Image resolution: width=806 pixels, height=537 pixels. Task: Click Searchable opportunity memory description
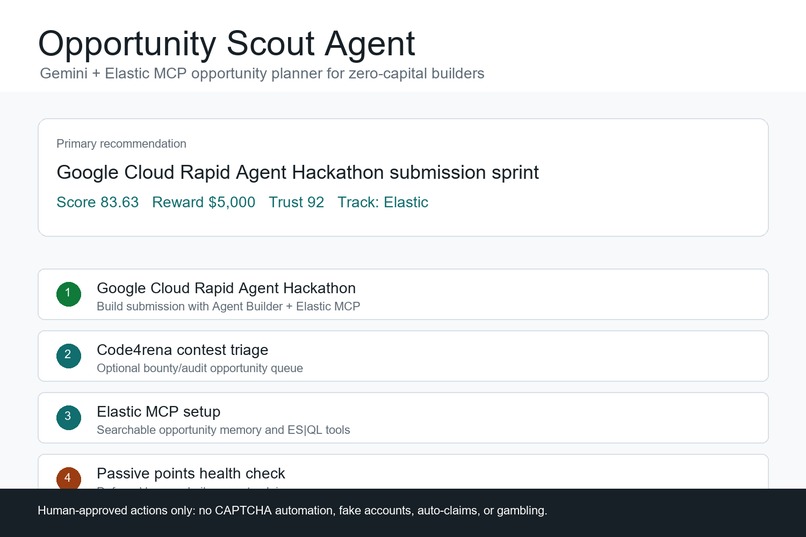[x=224, y=430]
